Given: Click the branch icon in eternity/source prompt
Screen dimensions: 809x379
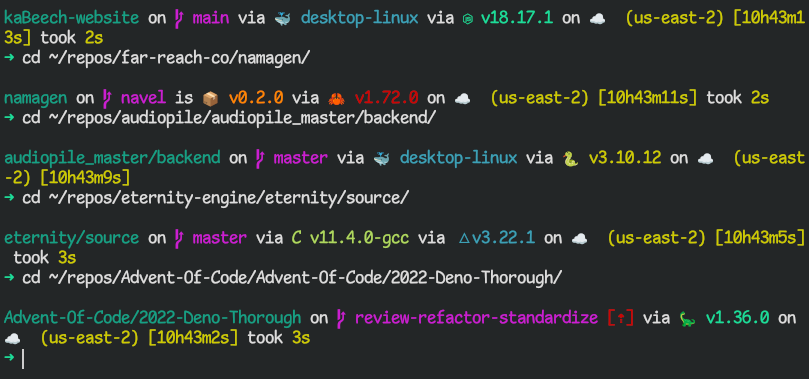Looking at the screenshot, I should tap(180, 238).
